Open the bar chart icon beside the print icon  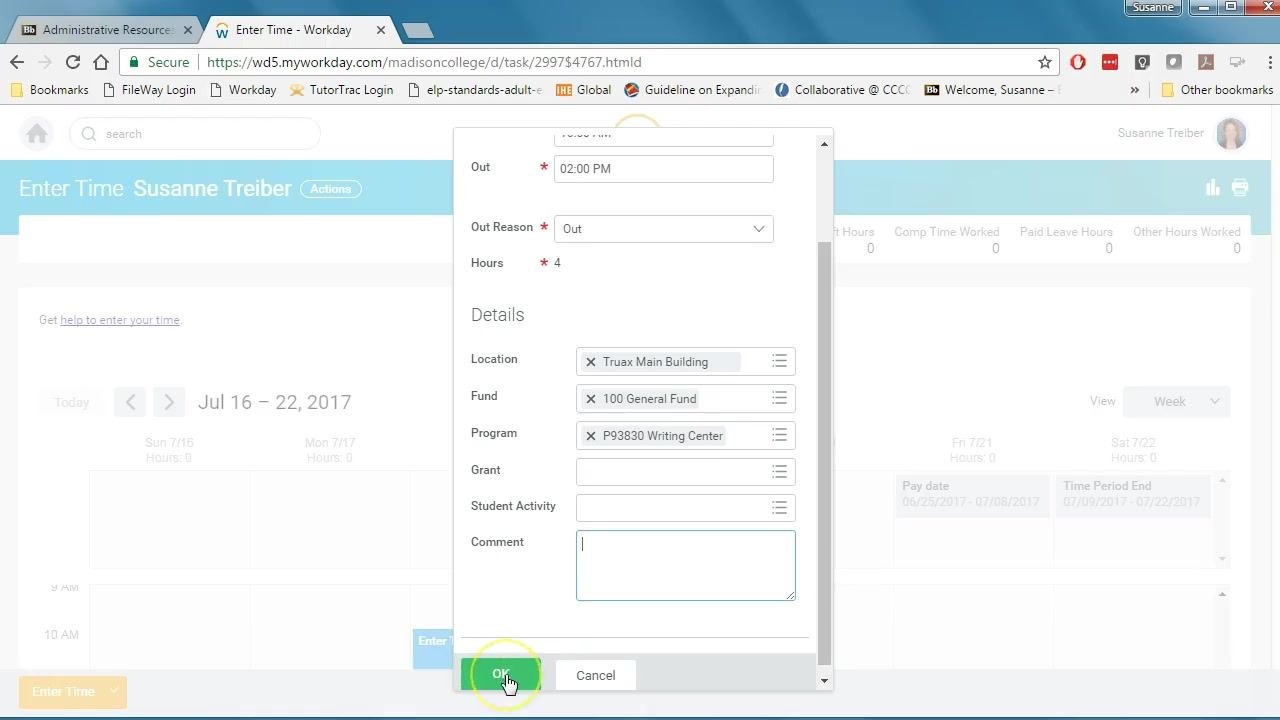1213,187
